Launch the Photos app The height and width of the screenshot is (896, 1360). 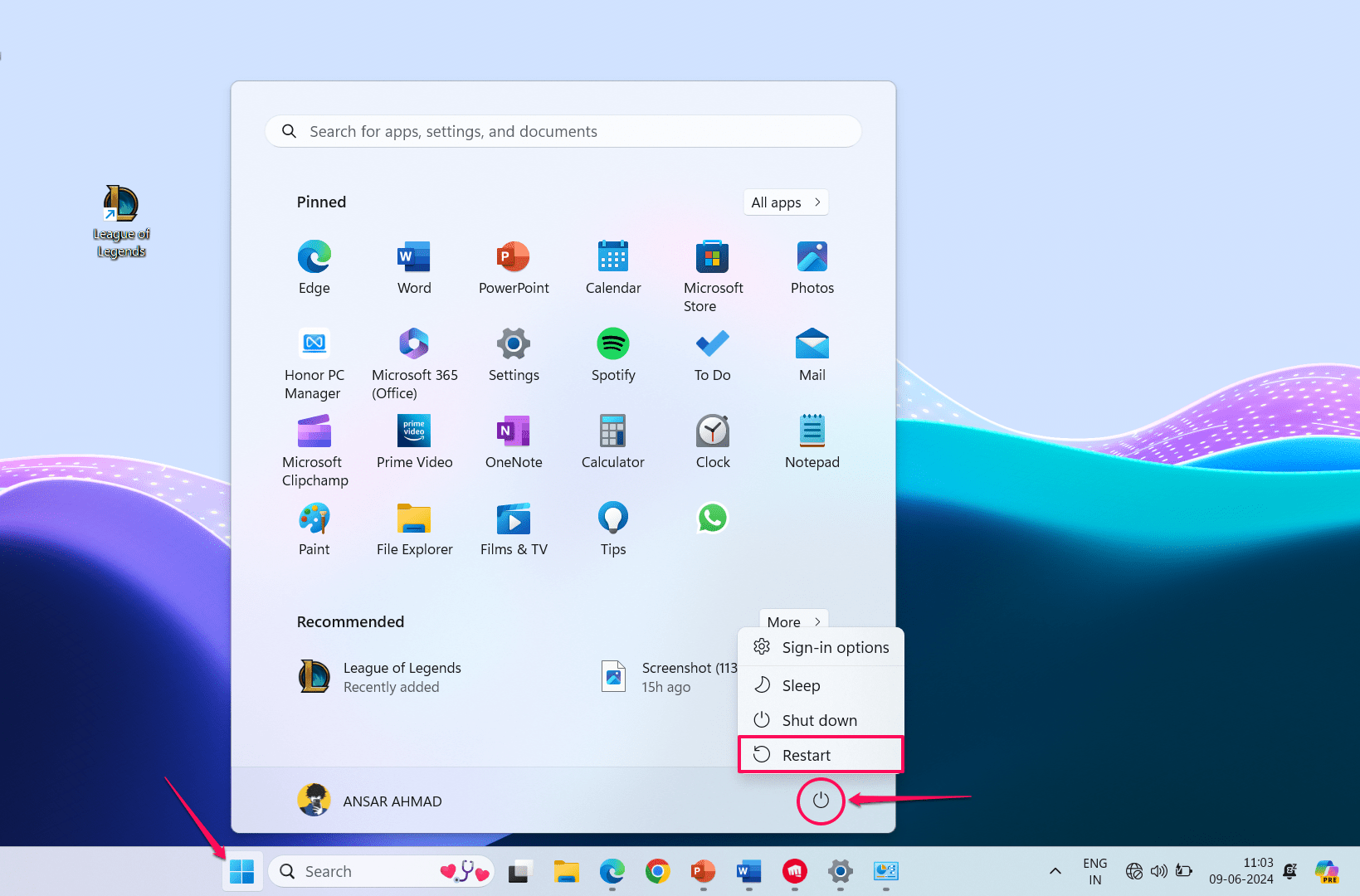[812, 267]
